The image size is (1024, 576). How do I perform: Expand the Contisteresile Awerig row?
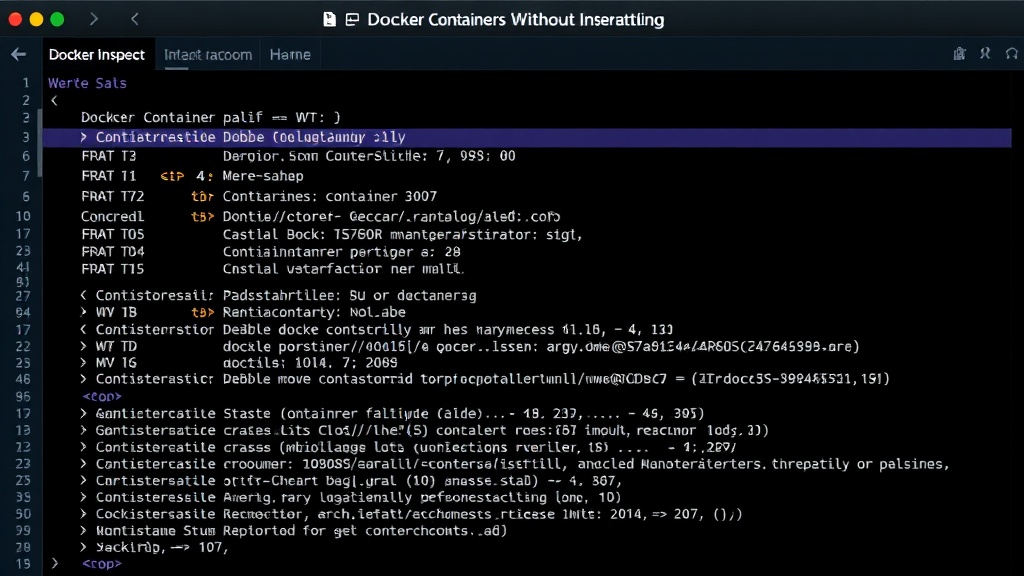click(x=84, y=497)
